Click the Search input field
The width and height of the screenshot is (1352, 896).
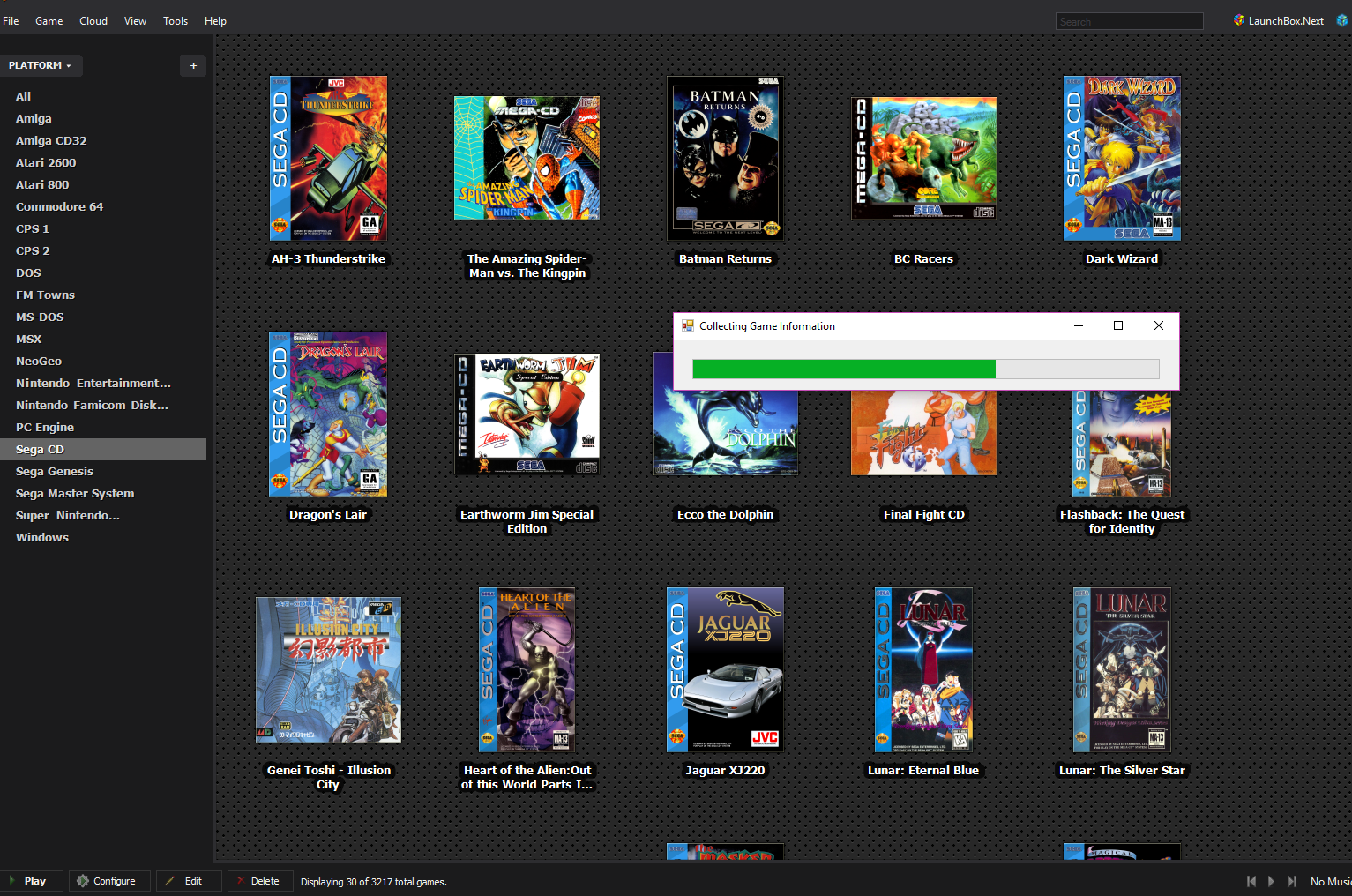(x=1129, y=21)
